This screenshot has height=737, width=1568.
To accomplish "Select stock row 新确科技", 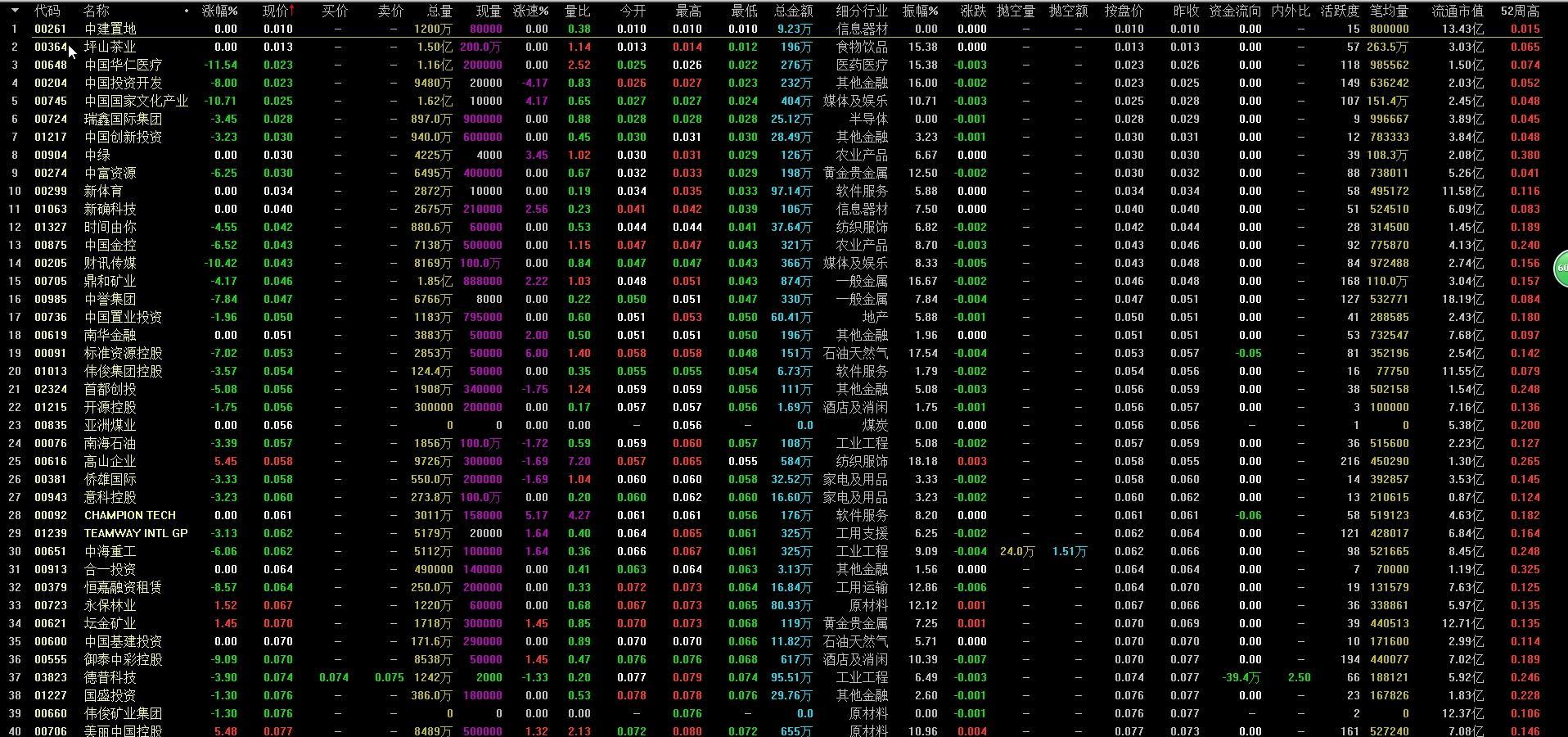I will [110, 209].
